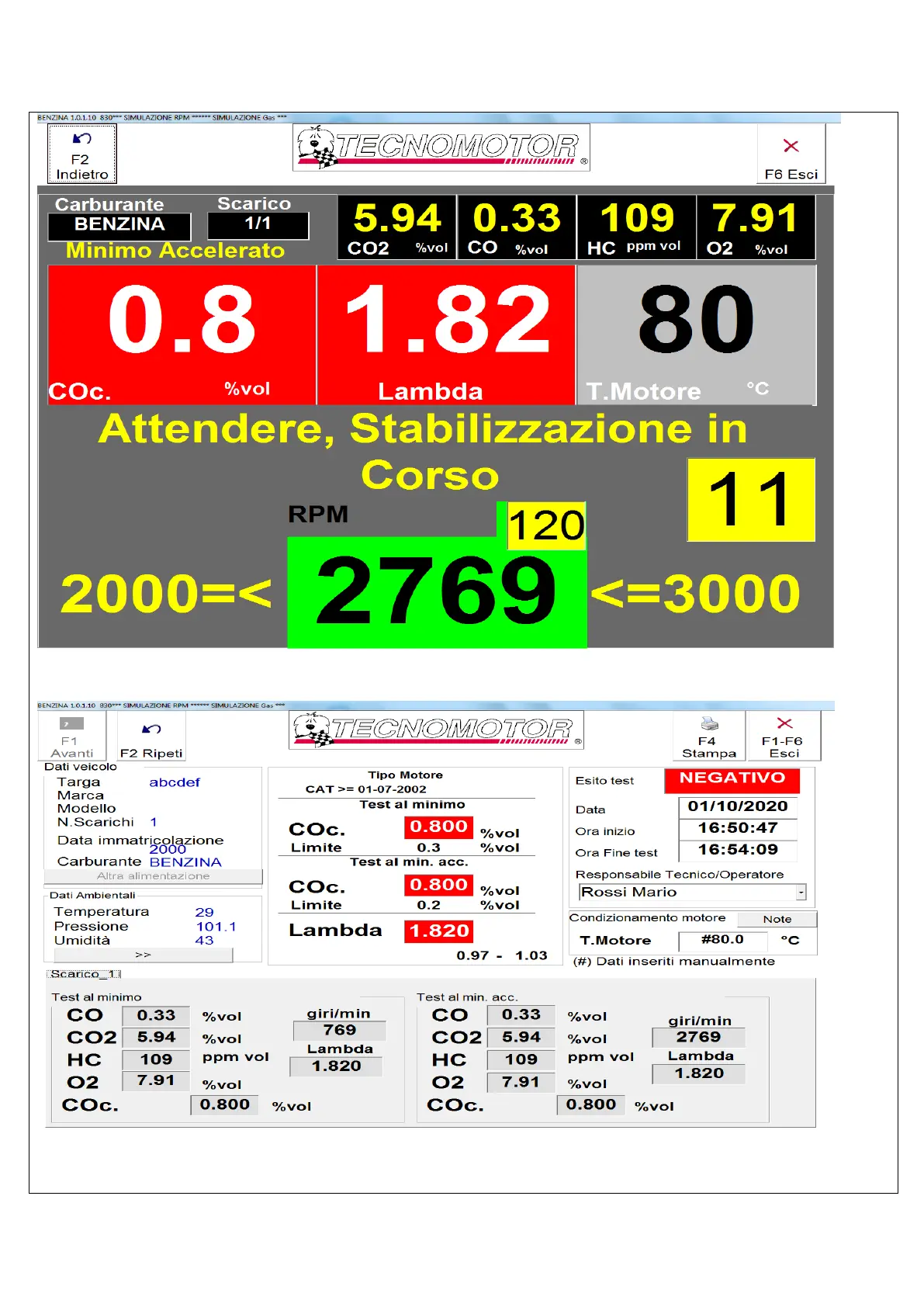Click the Altra alimentazione button

point(153,876)
